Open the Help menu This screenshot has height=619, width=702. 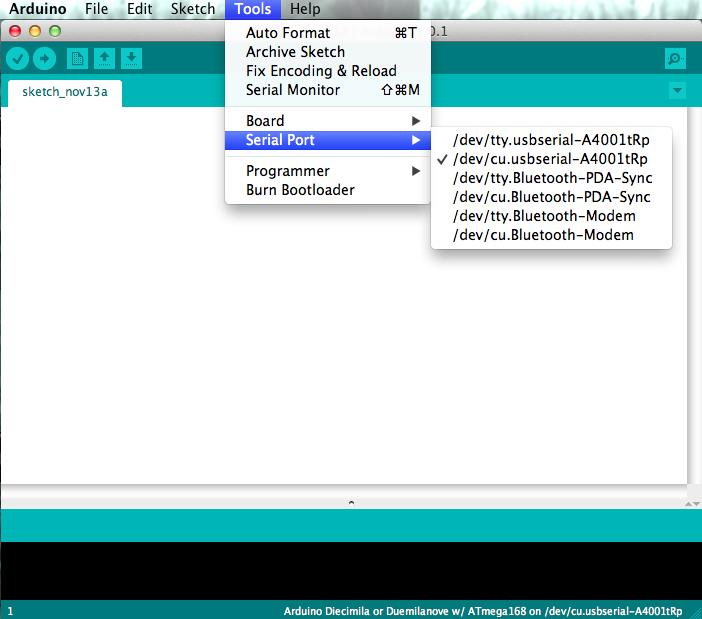[305, 9]
